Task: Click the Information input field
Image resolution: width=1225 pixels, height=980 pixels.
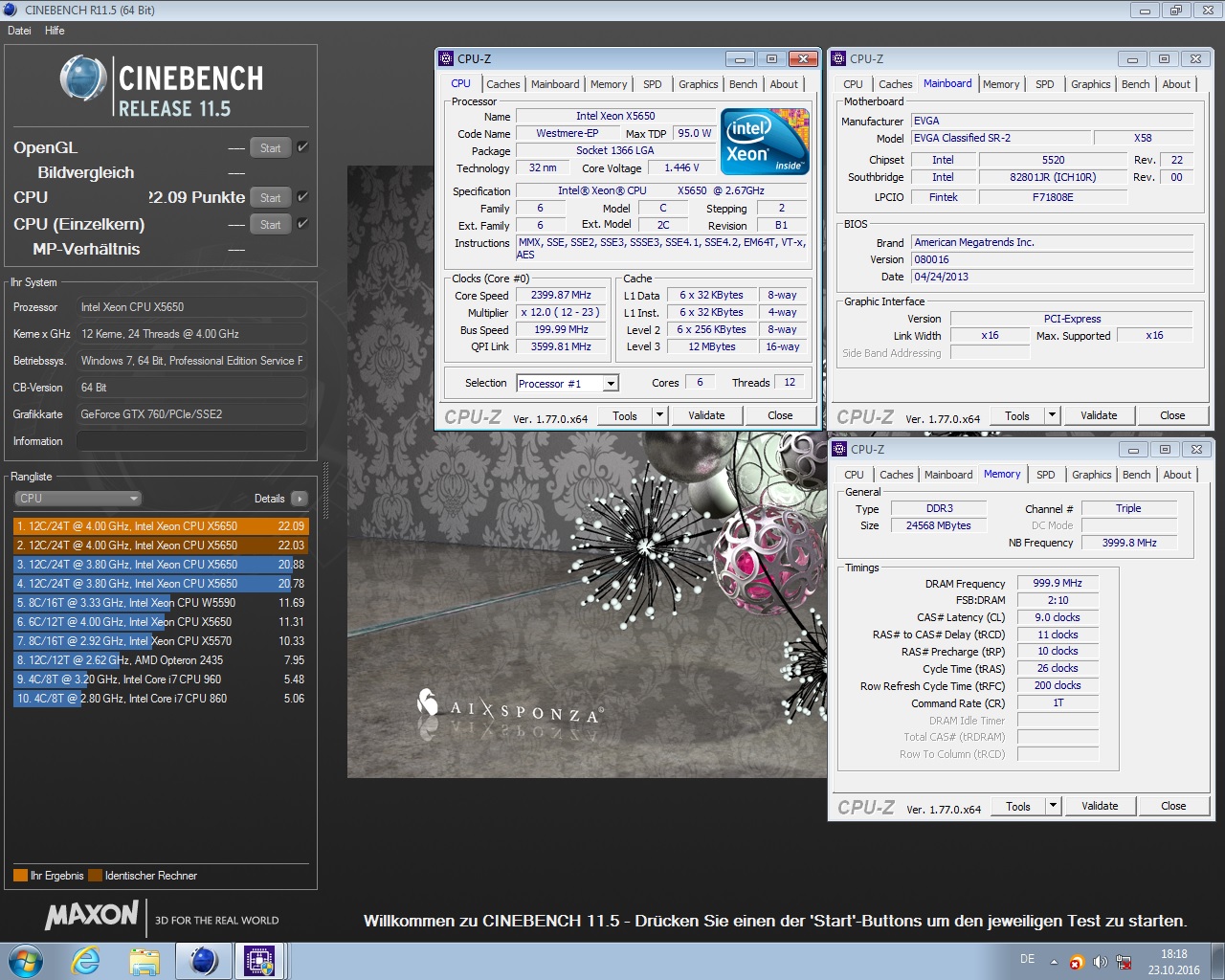Action: [191, 441]
